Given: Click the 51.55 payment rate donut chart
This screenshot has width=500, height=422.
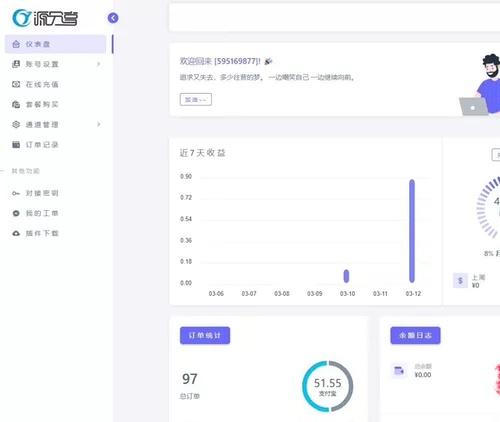Looking at the screenshot, I should 328,386.
